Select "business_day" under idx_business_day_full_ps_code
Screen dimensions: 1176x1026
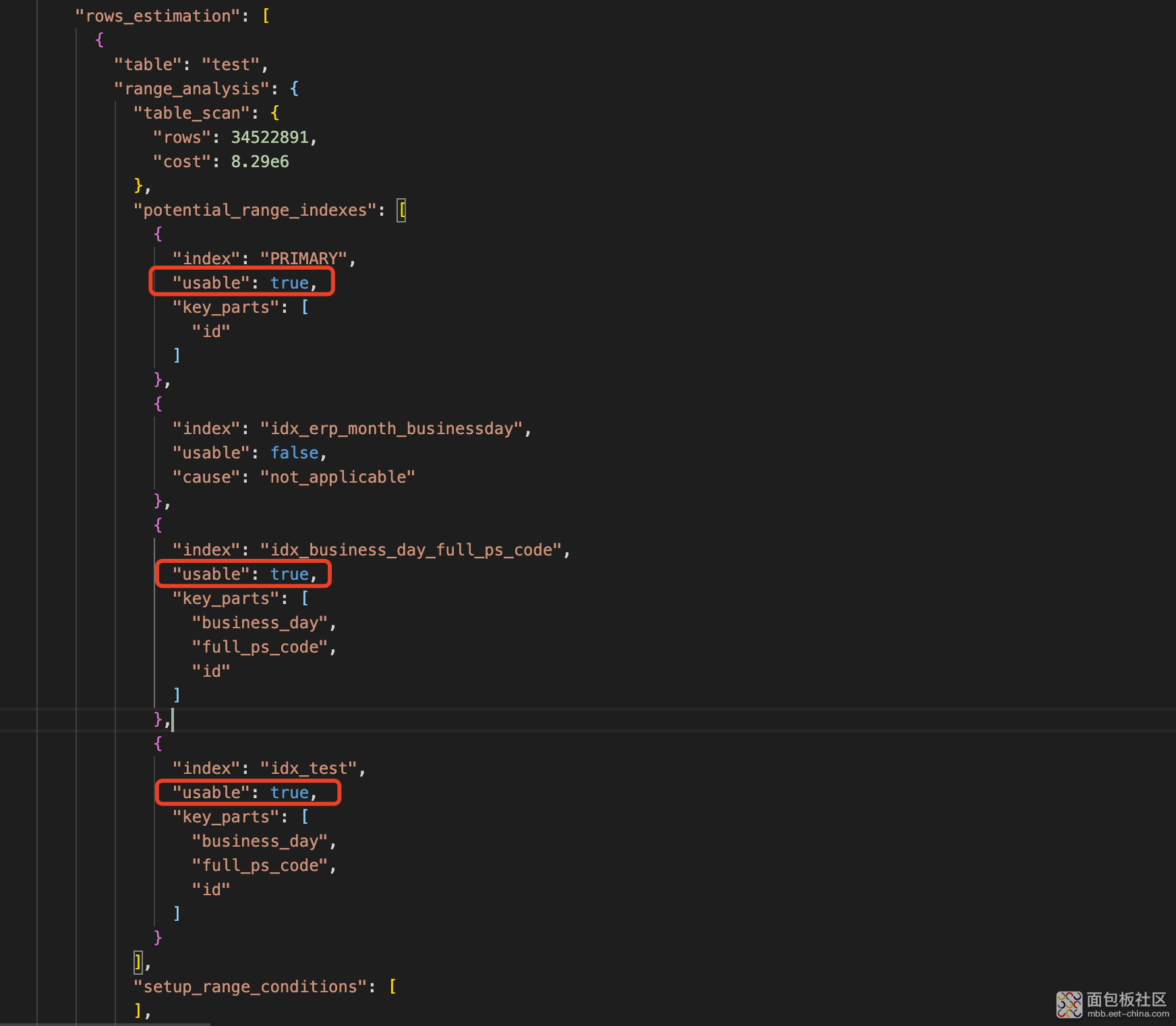[260, 623]
